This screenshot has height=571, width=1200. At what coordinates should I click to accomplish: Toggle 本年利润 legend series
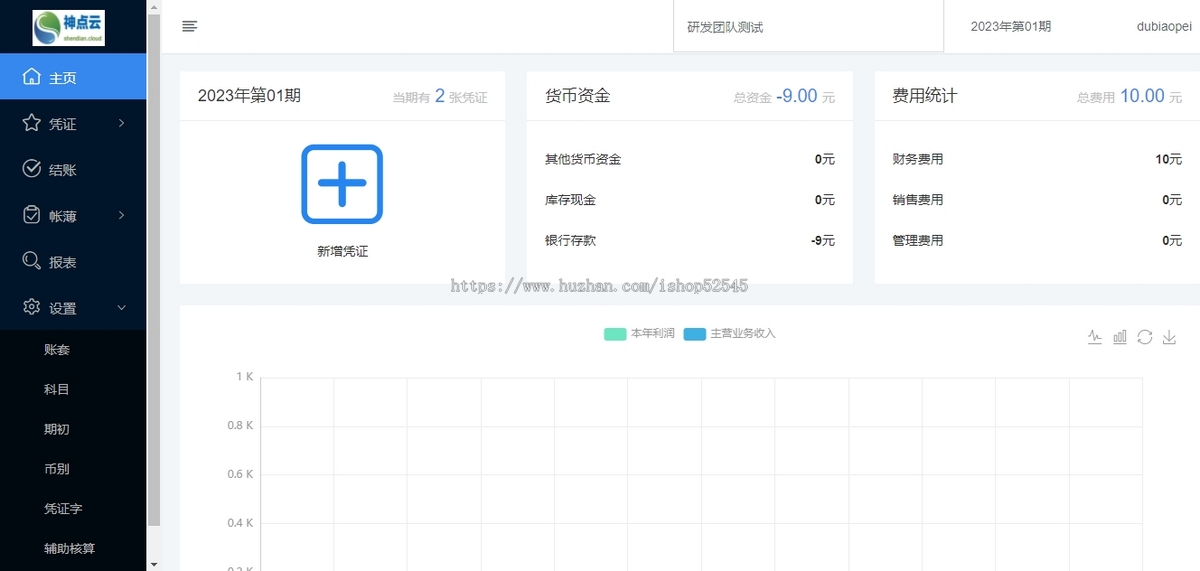coord(639,333)
